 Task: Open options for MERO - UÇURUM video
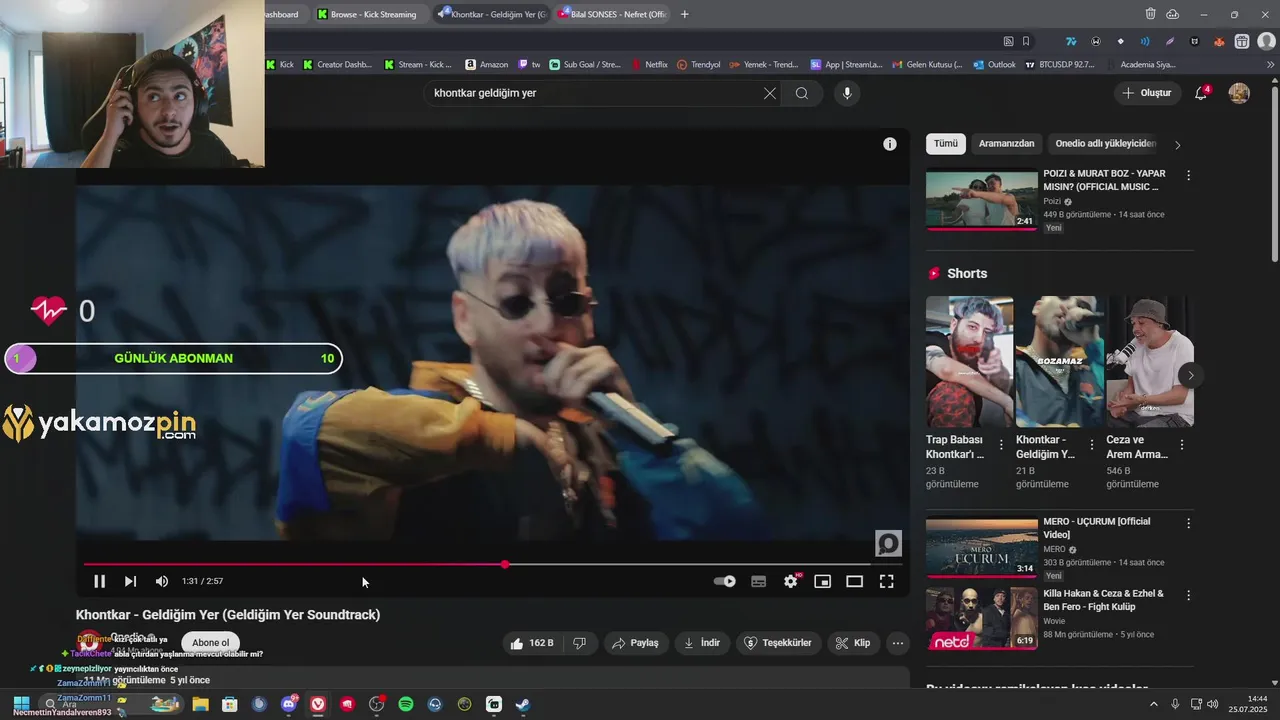pyautogui.click(x=1188, y=523)
